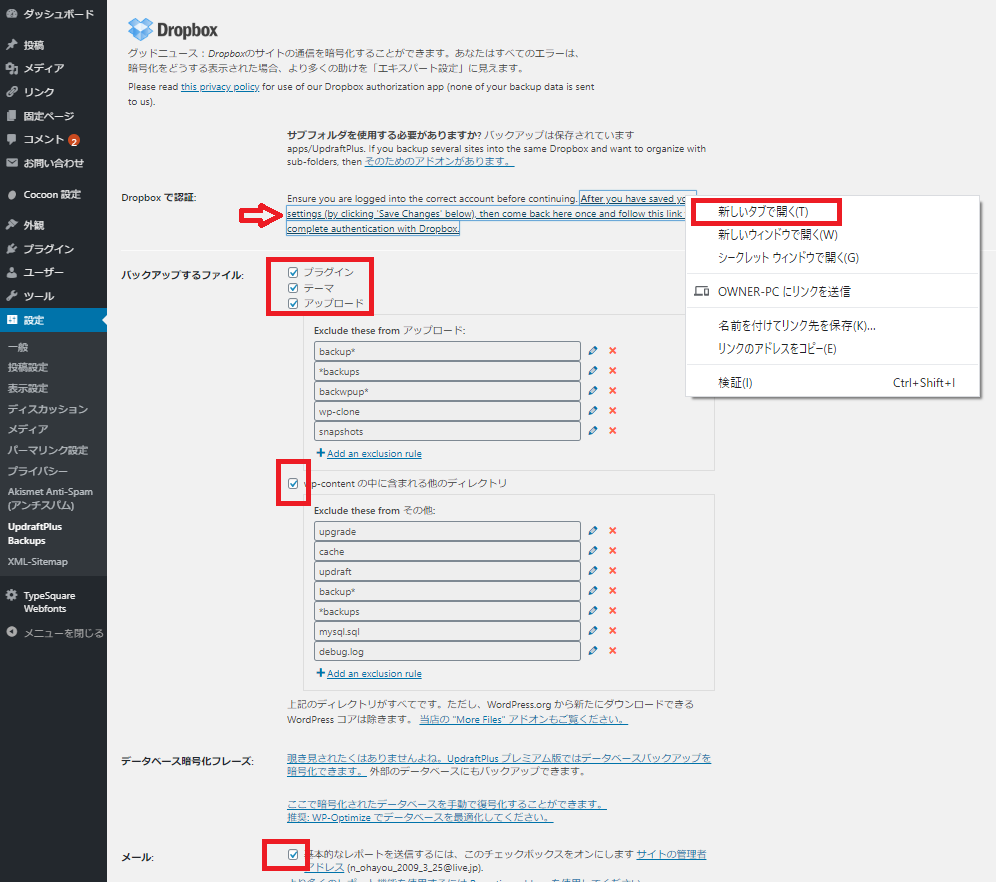Toggle the テーマ backup checkbox
The height and width of the screenshot is (882, 996).
coord(293,288)
